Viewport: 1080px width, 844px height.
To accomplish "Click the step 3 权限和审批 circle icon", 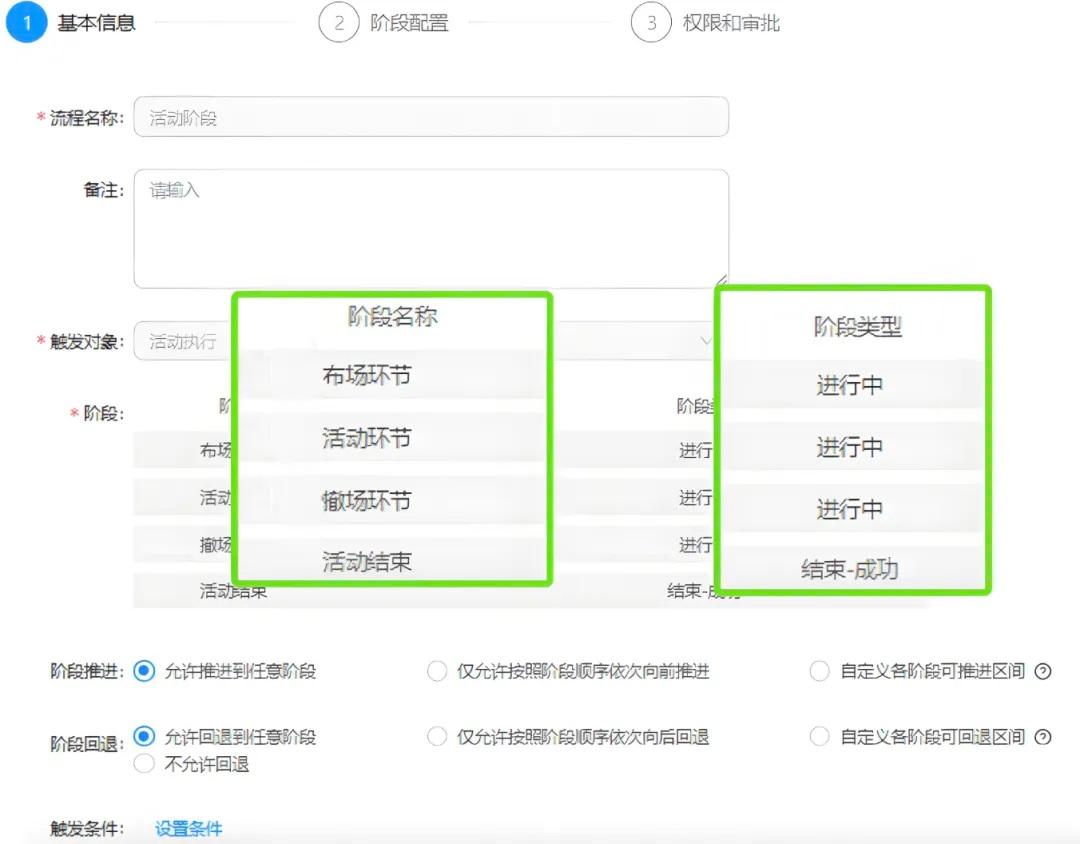I will point(652,21).
